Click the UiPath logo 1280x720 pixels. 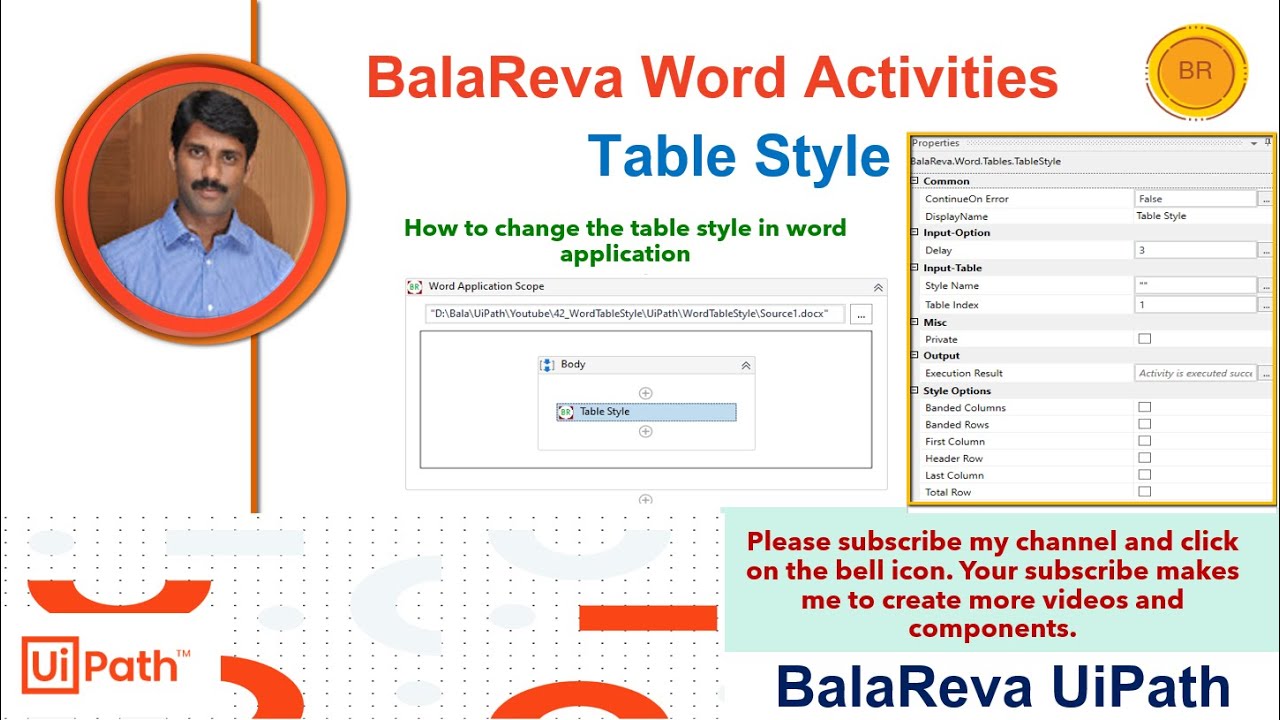(x=107, y=665)
